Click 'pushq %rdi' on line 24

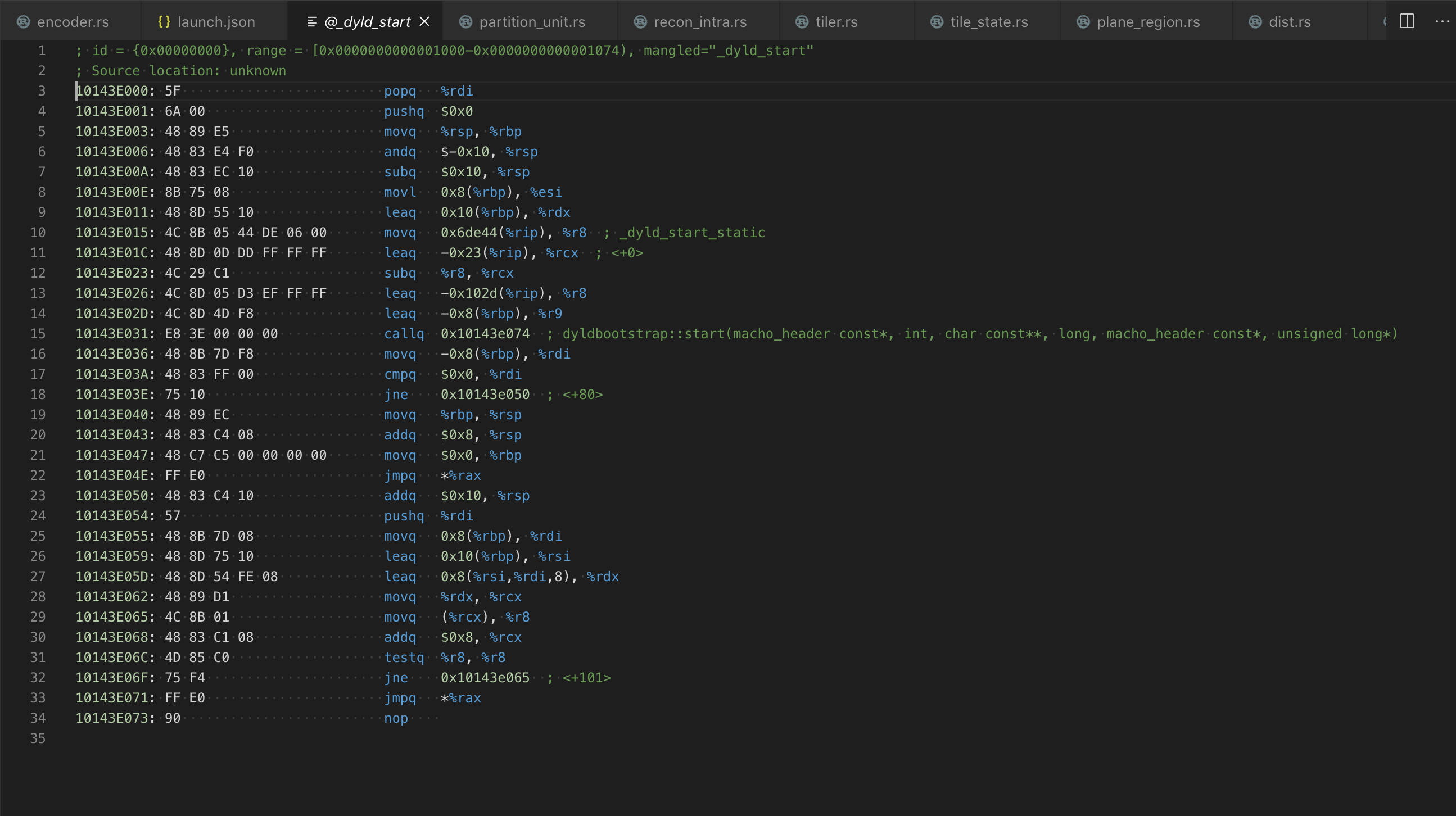[428, 516]
